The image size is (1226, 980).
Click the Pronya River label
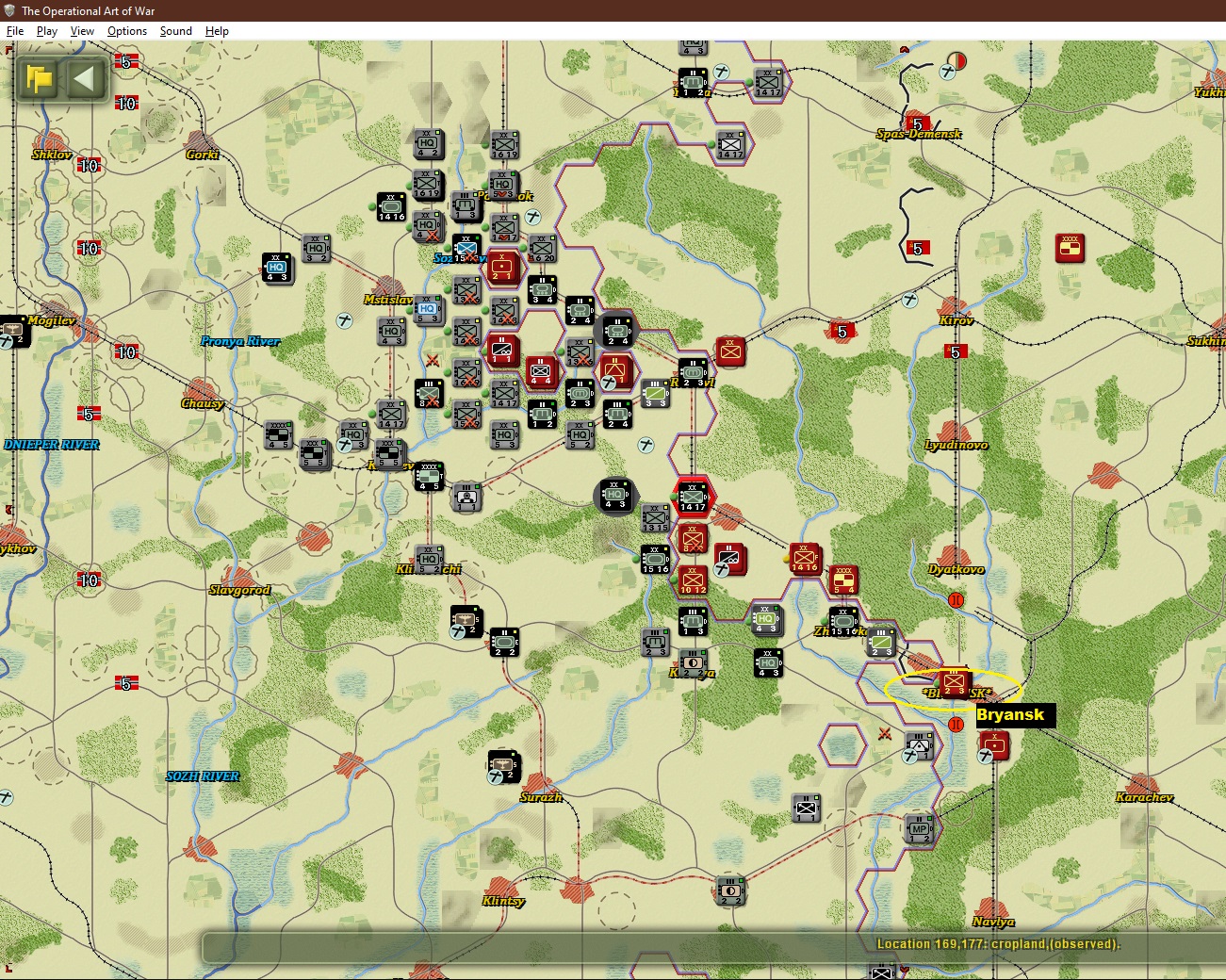tap(240, 341)
